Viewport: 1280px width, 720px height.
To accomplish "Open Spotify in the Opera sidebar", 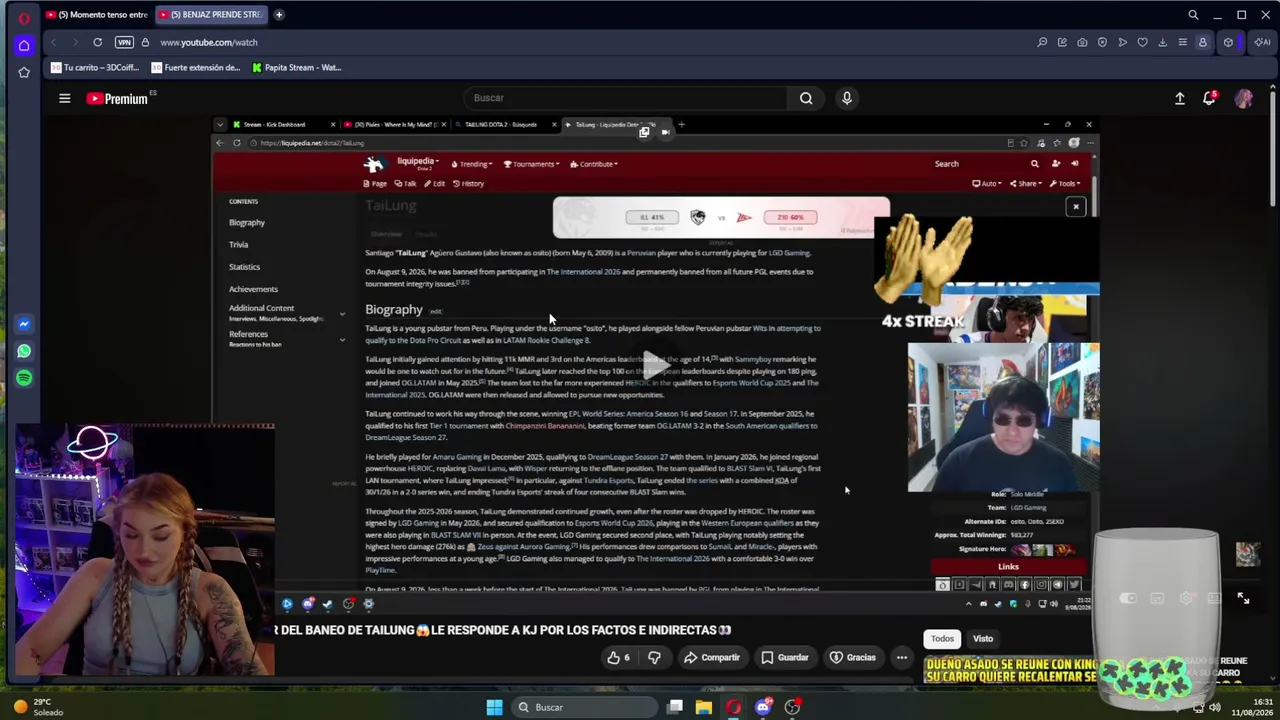I will pos(24,378).
